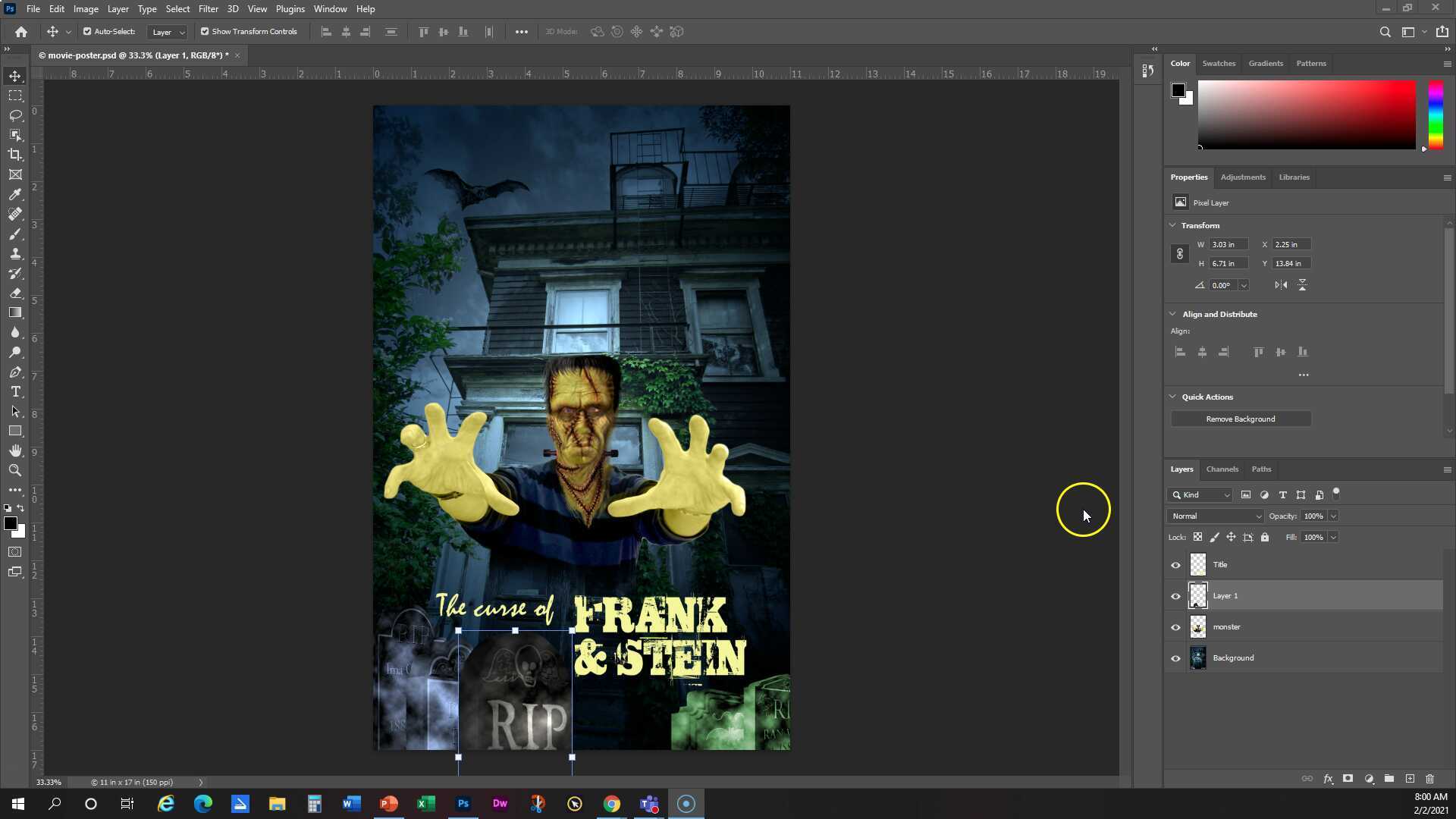Uncheck Show Transform Controls
Screen dimensions: 1456x819
pyautogui.click(x=204, y=31)
